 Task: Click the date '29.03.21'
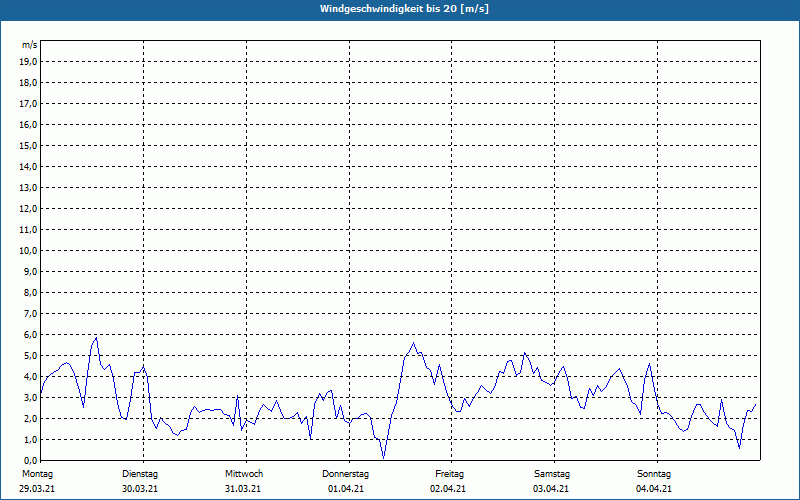coord(37,489)
